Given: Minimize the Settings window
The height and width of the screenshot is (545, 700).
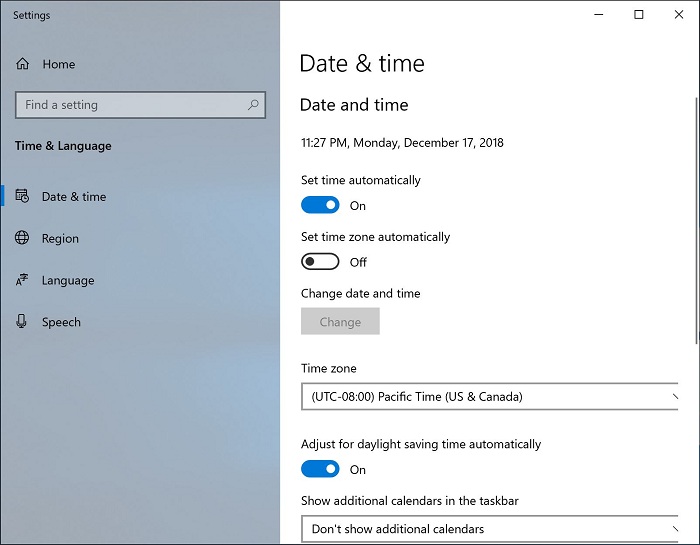Looking at the screenshot, I should click(x=599, y=15).
